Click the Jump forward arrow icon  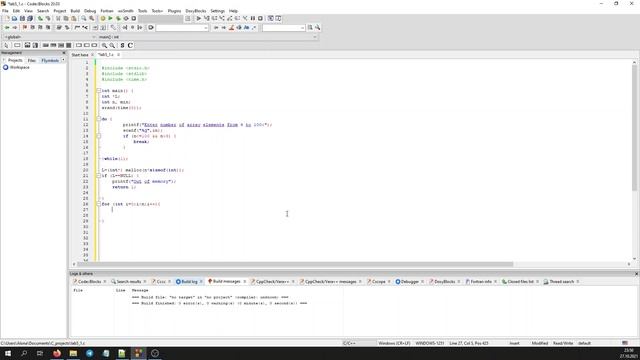click(x=15, y=27)
